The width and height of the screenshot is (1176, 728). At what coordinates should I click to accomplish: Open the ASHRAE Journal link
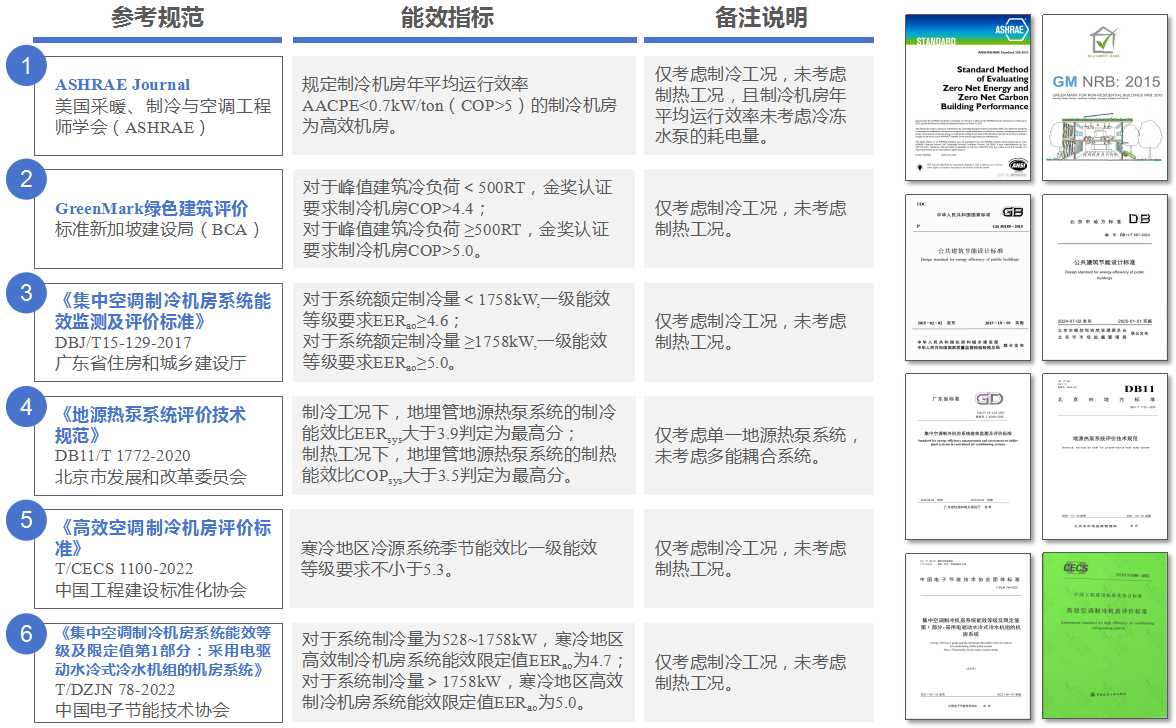point(122,85)
